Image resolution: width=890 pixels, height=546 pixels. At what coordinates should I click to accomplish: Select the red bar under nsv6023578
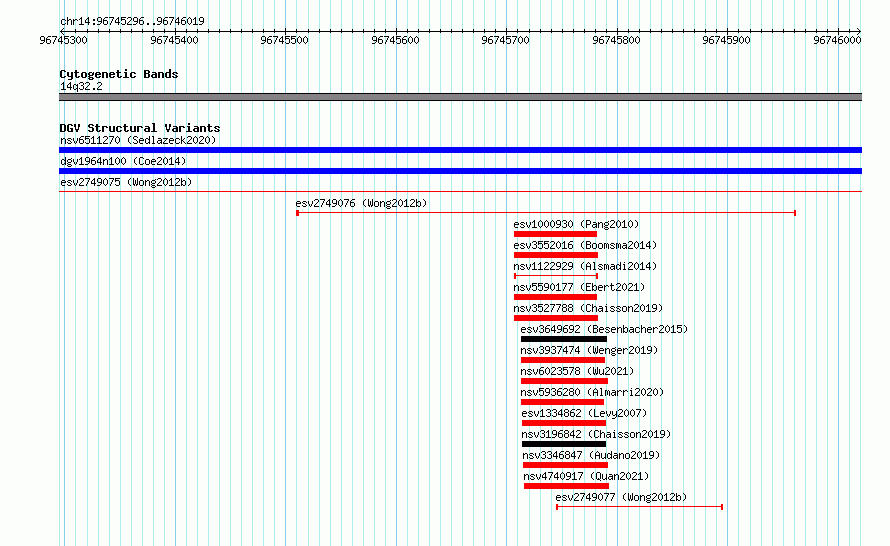(564, 381)
